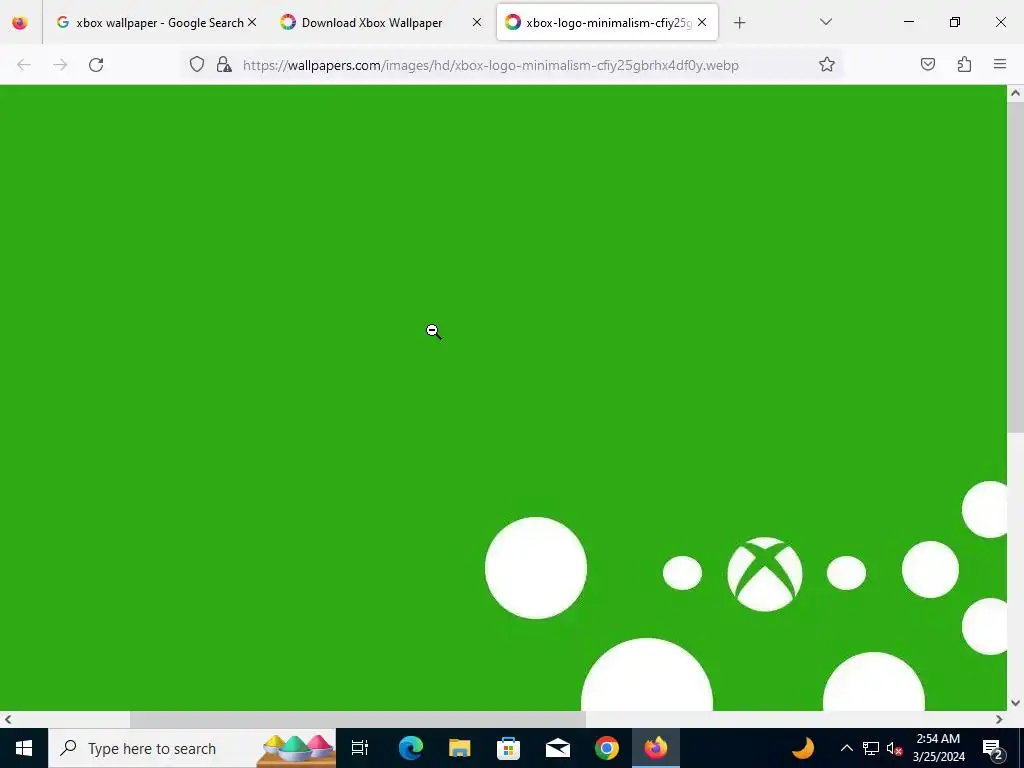Open the Mail app from the taskbar
This screenshot has height=768, width=1024.
click(558, 748)
